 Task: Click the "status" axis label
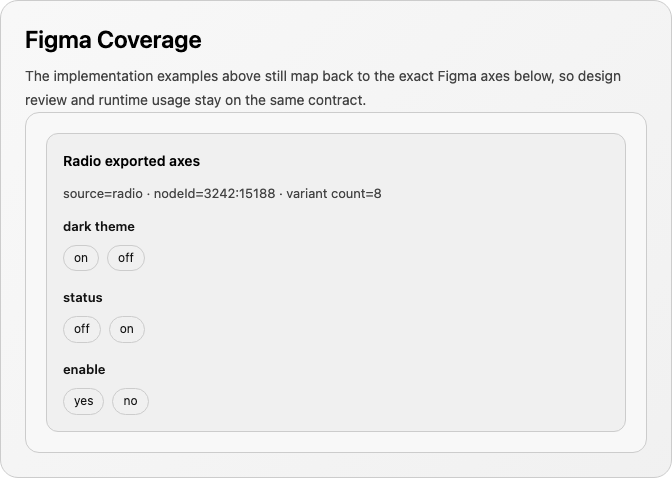83,298
